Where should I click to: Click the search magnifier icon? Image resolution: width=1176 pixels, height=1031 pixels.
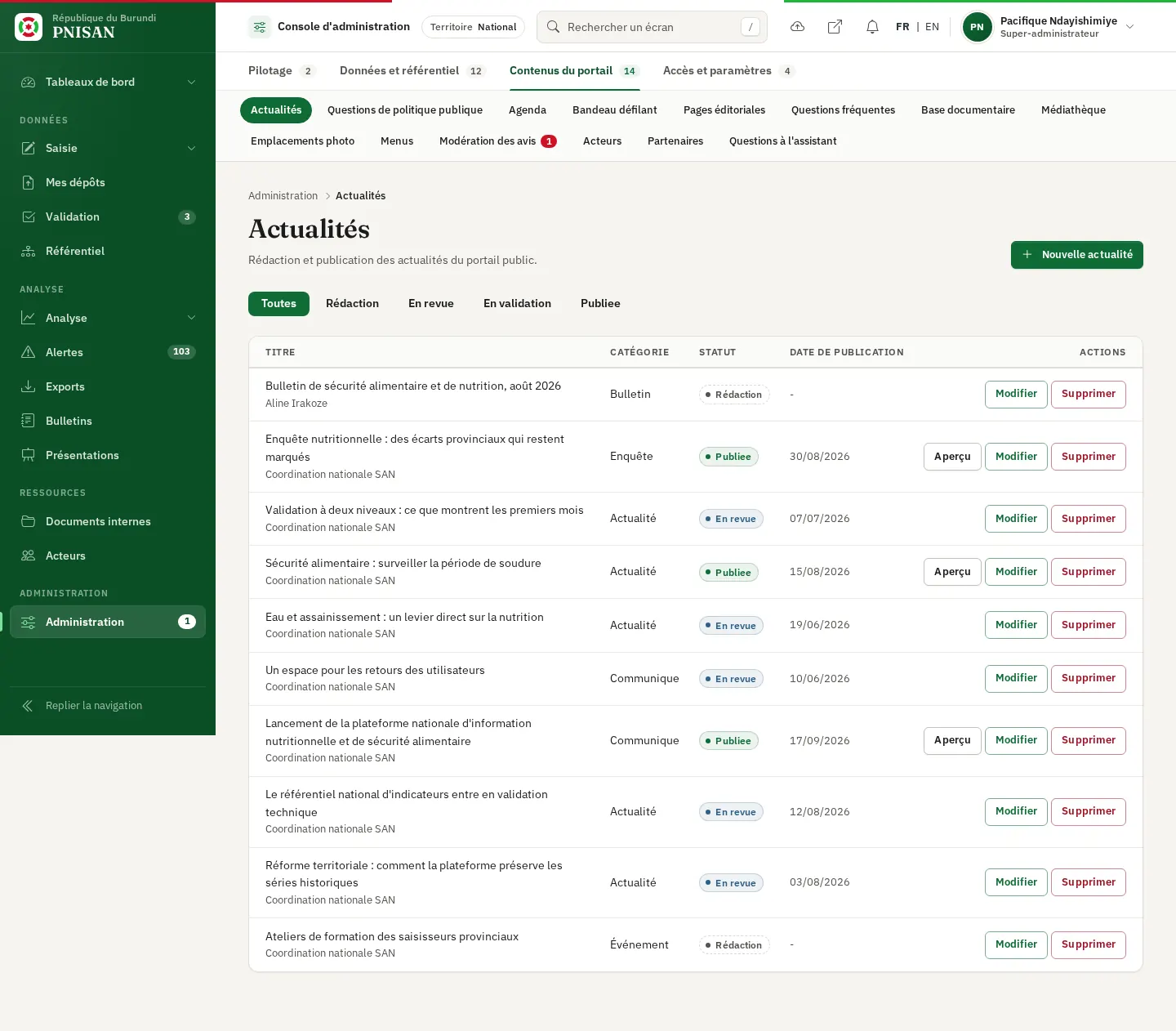pyautogui.click(x=553, y=27)
